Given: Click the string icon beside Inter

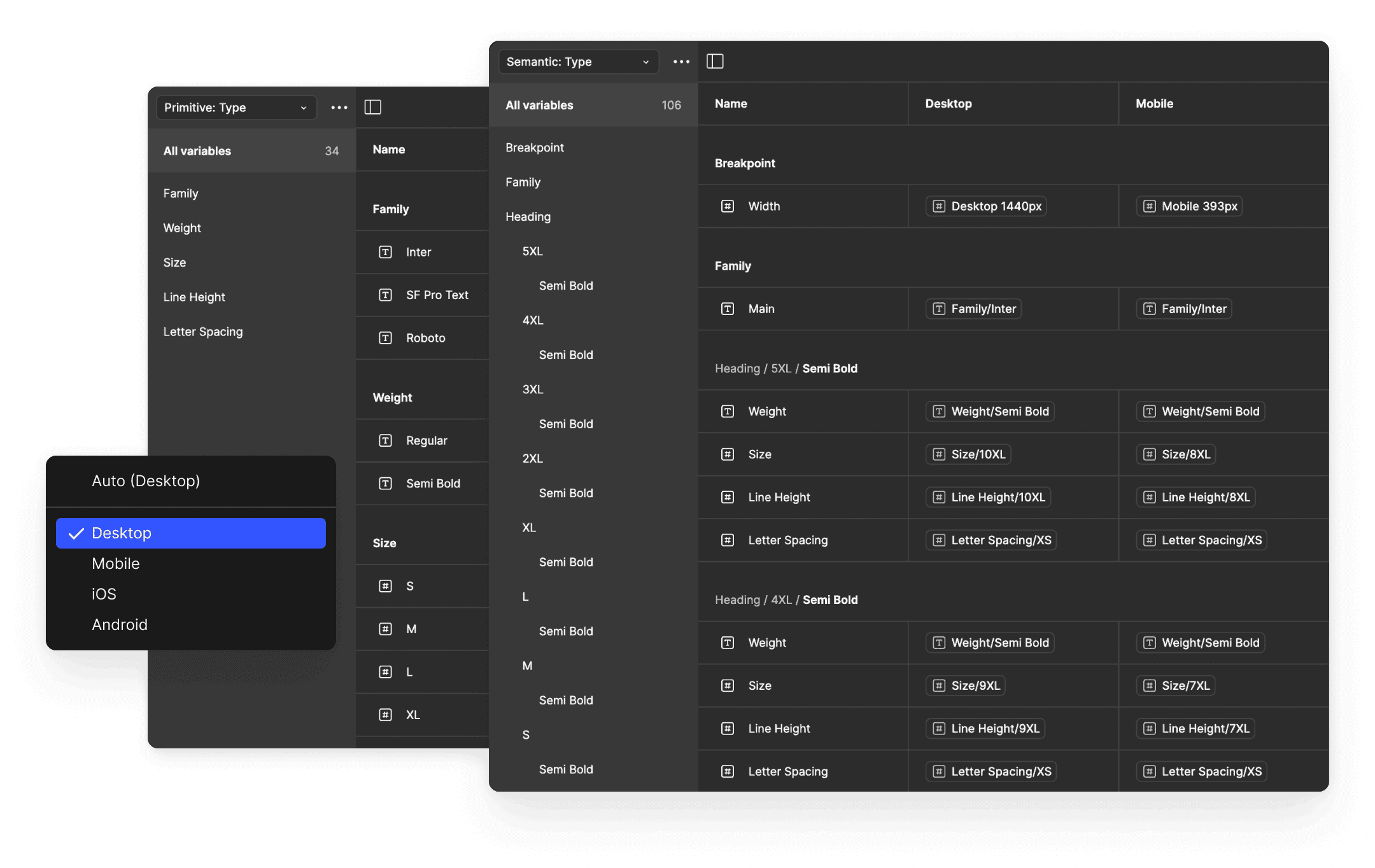Looking at the screenshot, I should pos(385,252).
